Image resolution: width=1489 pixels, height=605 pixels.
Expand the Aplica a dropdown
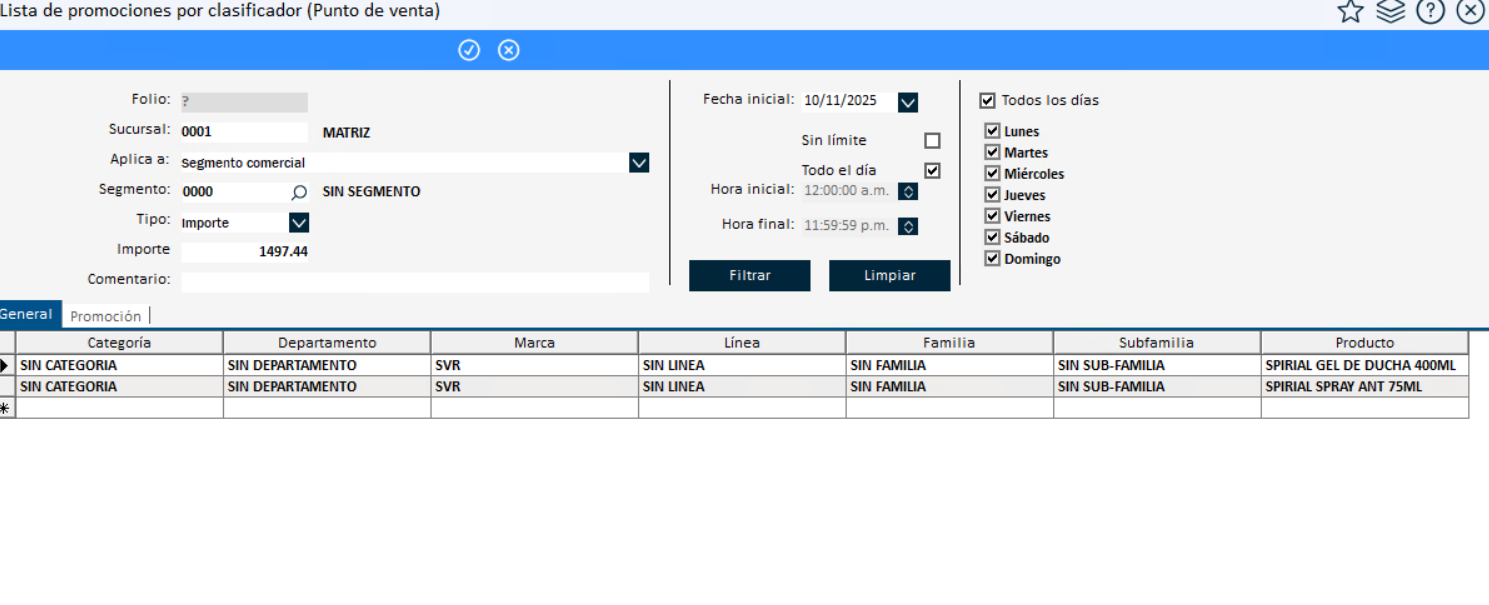[x=639, y=163]
